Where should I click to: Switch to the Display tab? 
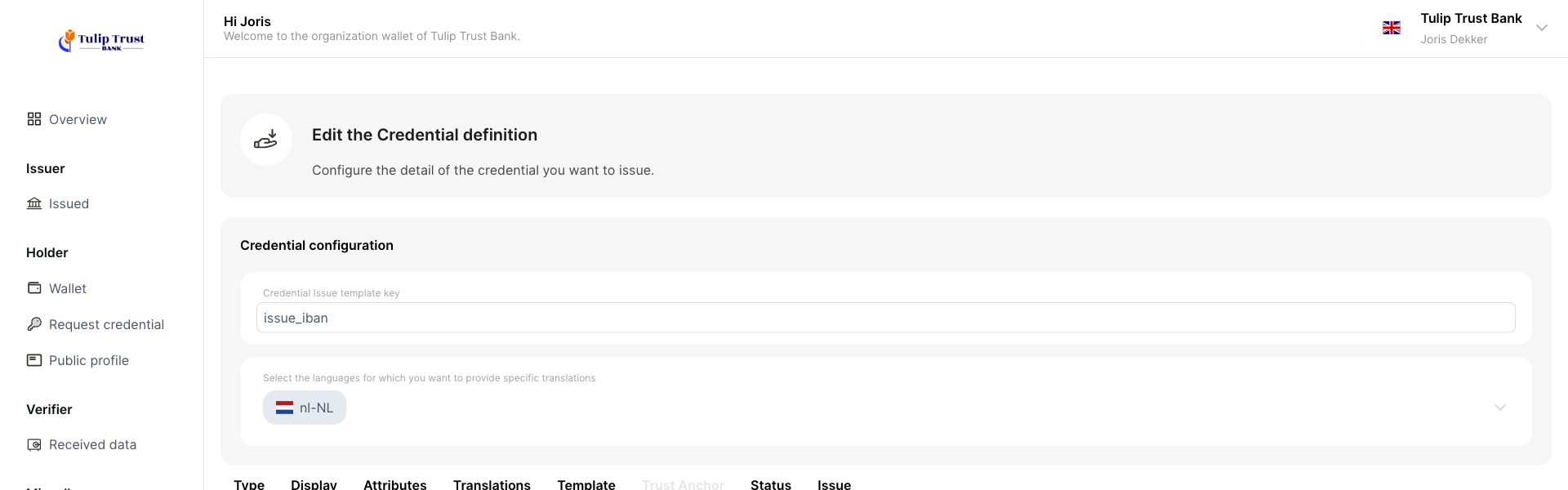click(x=314, y=484)
